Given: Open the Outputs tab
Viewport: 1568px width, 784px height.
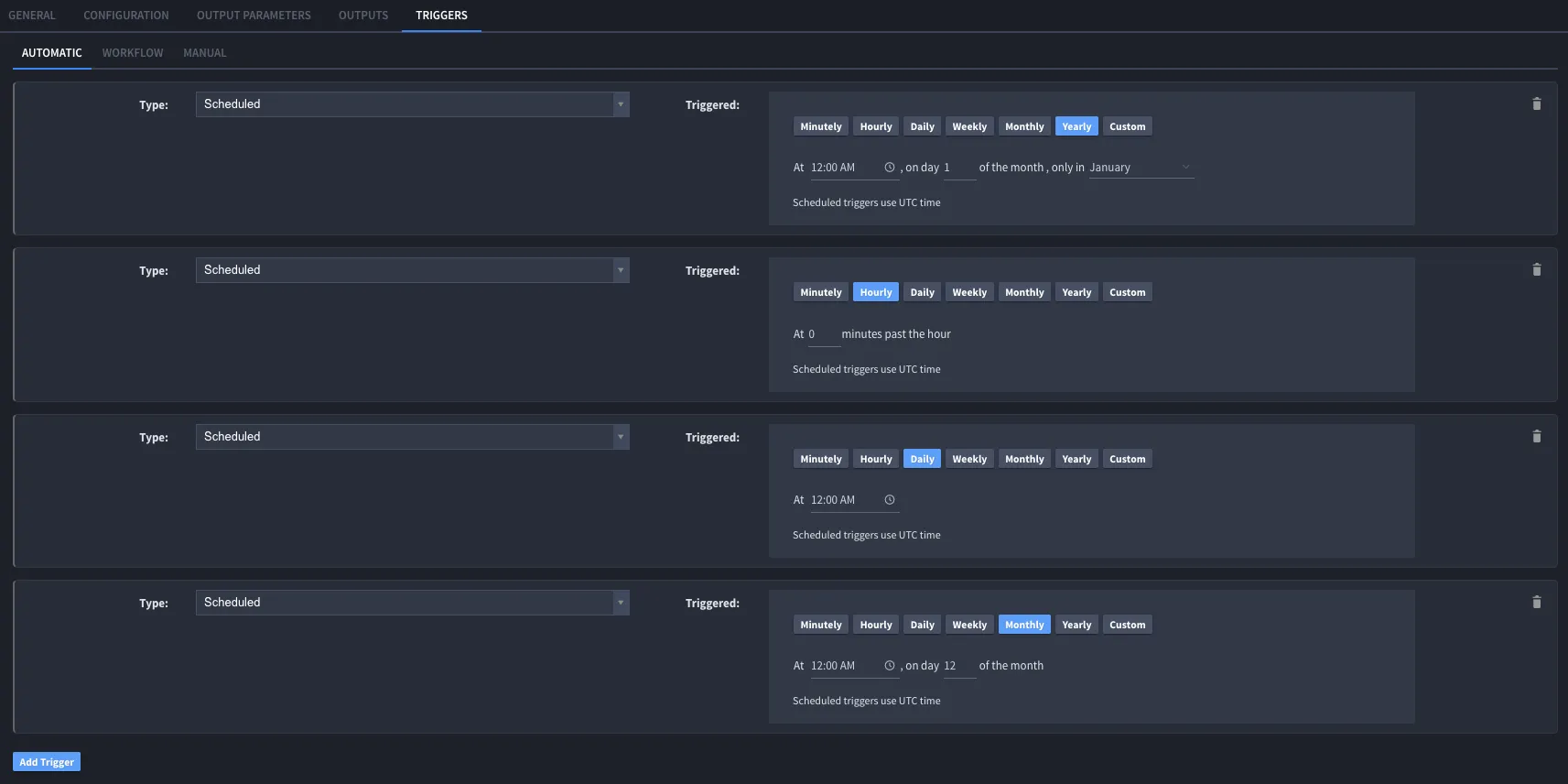Looking at the screenshot, I should point(363,16).
